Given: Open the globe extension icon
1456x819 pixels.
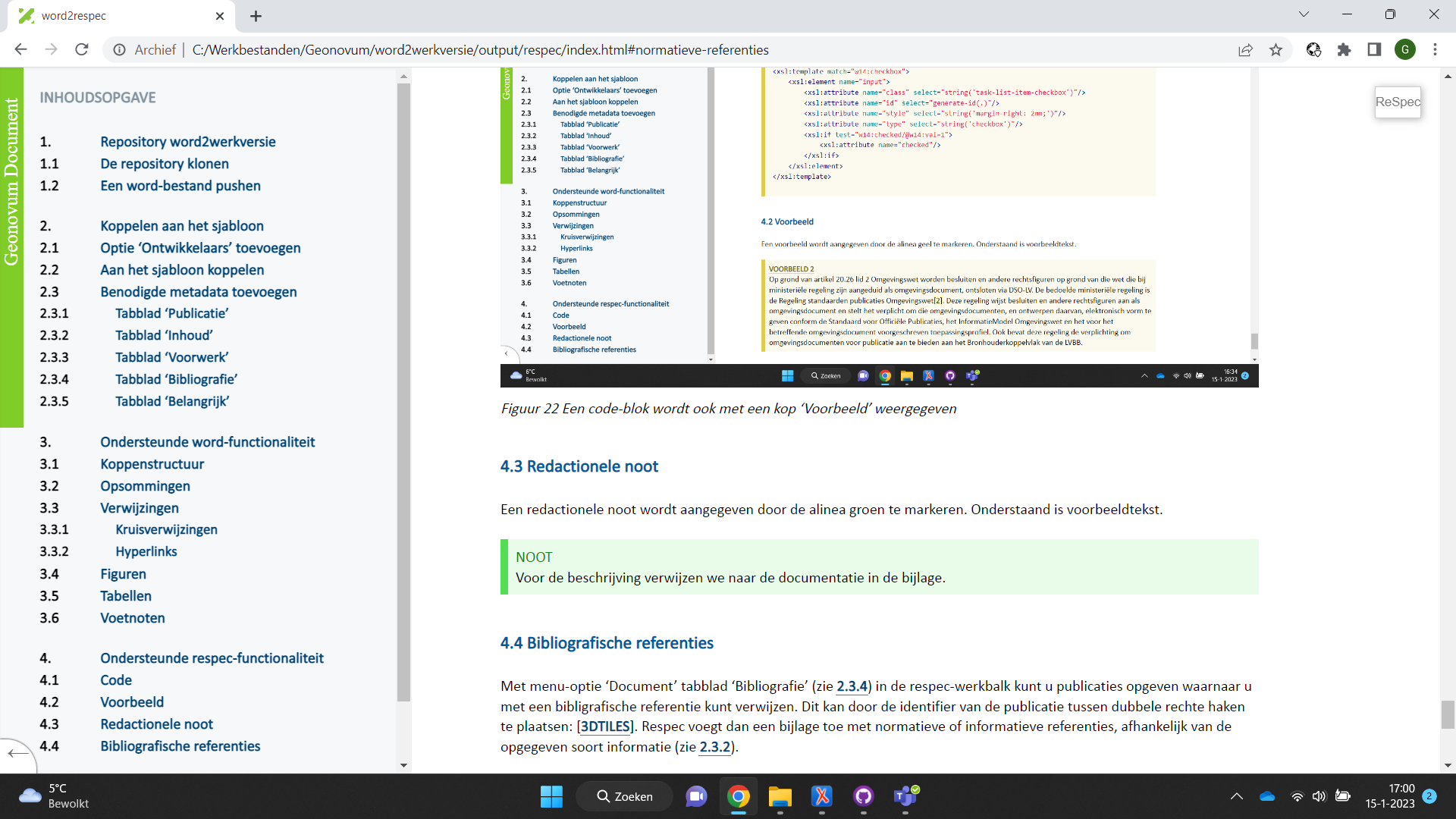Looking at the screenshot, I should coord(1313,50).
